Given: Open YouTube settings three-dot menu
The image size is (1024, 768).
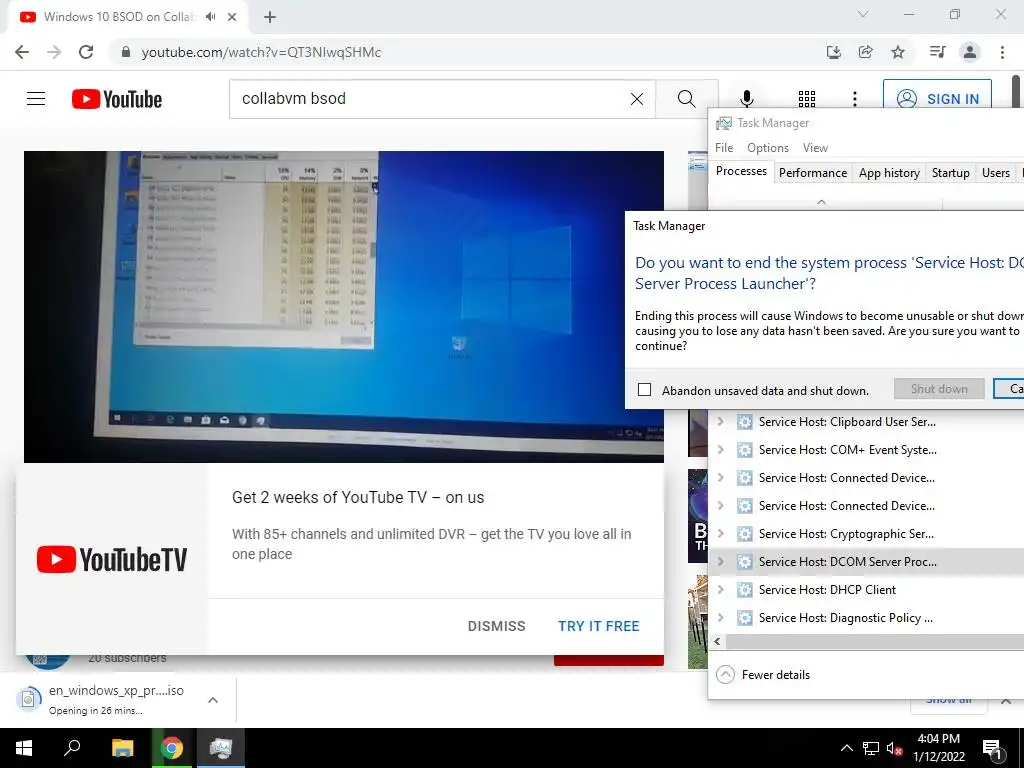Looking at the screenshot, I should 855,99.
